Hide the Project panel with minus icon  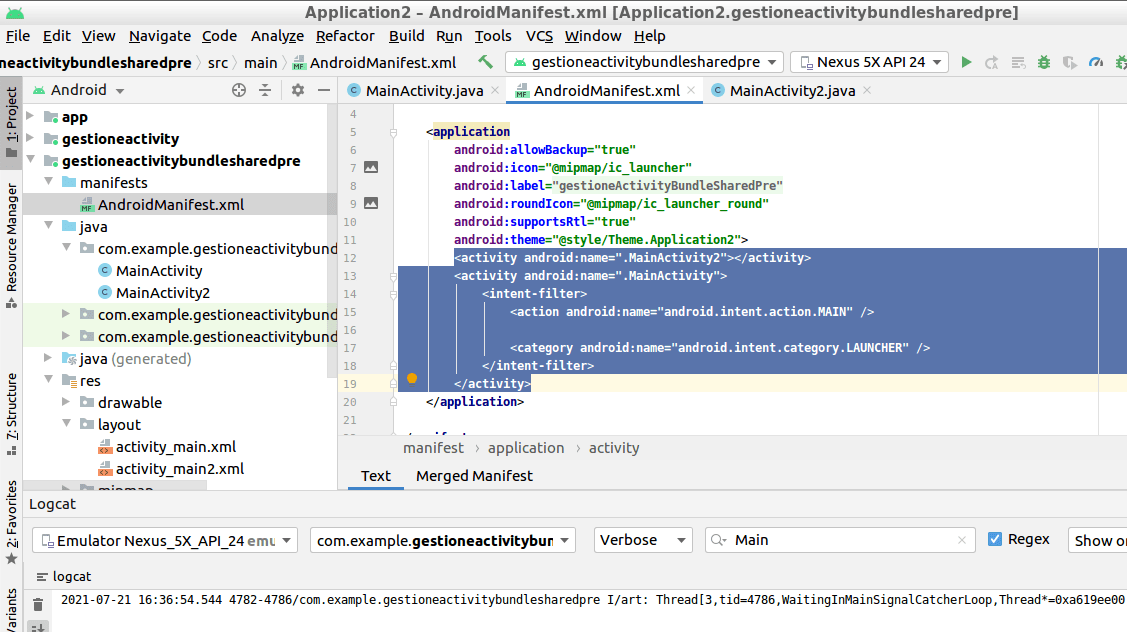point(324,90)
